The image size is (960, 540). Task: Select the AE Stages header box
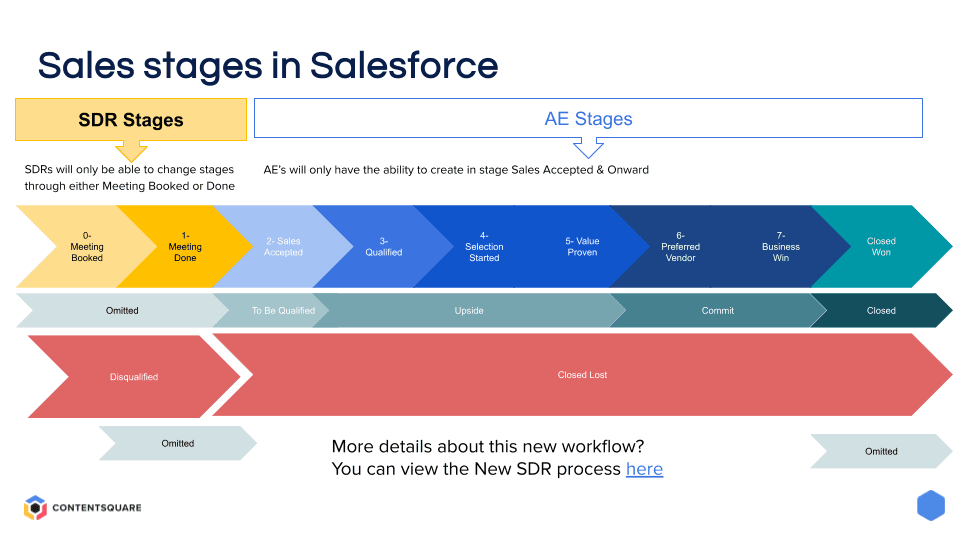(588, 118)
